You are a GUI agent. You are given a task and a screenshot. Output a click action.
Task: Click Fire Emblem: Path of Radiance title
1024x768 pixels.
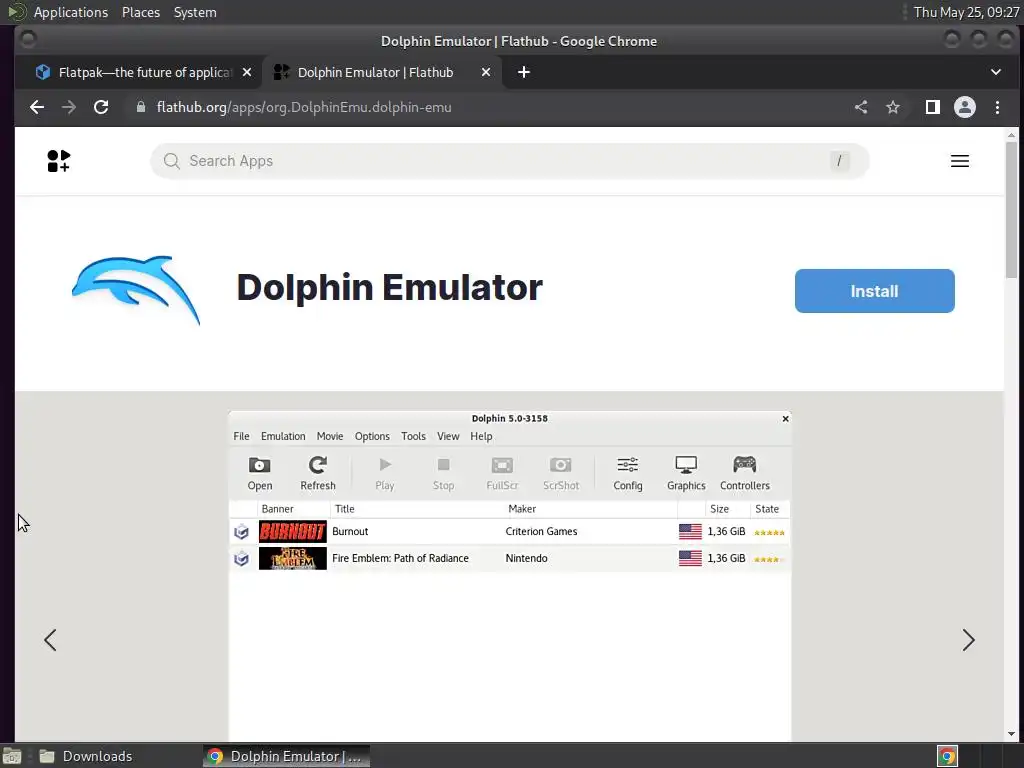pyautogui.click(x=400, y=558)
